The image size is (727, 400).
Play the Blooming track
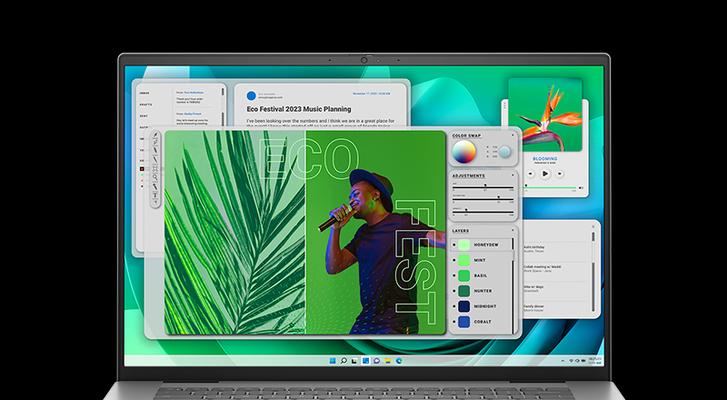point(545,173)
